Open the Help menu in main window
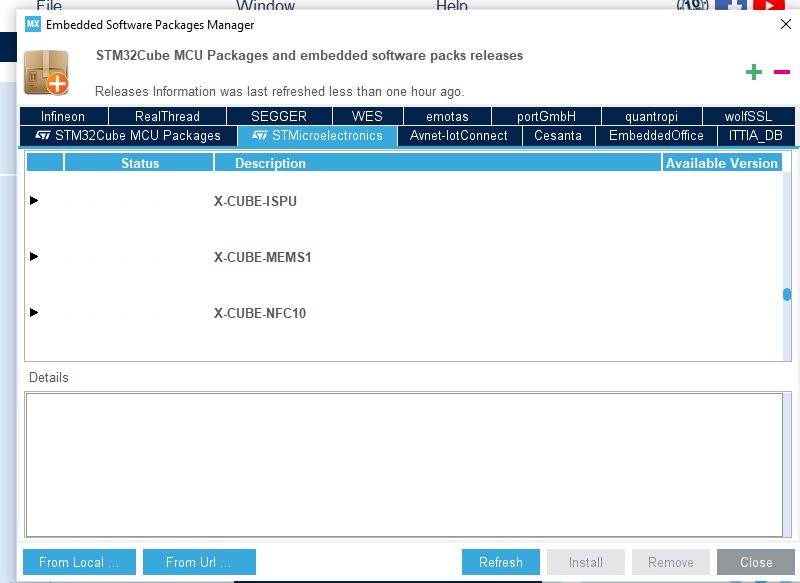This screenshot has width=800, height=583. tap(452, 6)
